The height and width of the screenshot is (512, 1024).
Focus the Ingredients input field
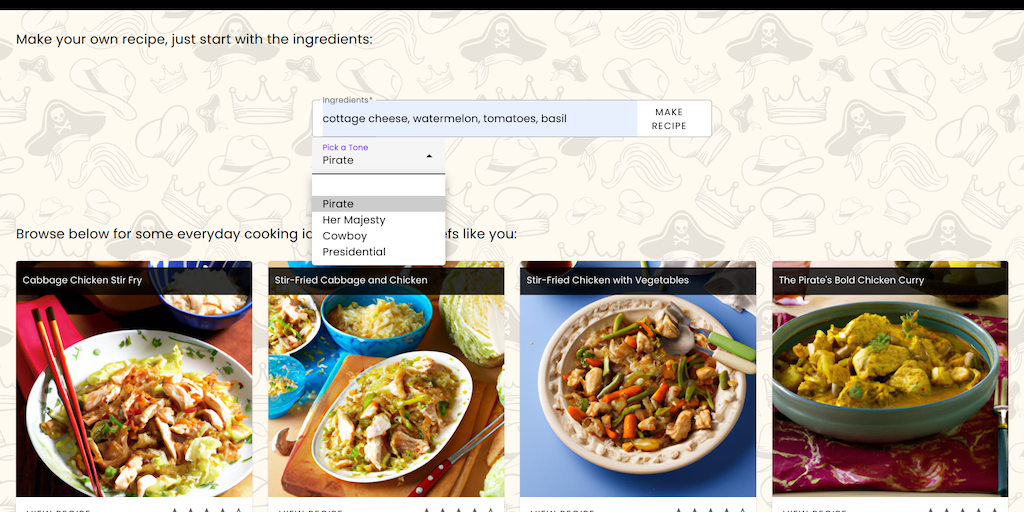click(475, 119)
